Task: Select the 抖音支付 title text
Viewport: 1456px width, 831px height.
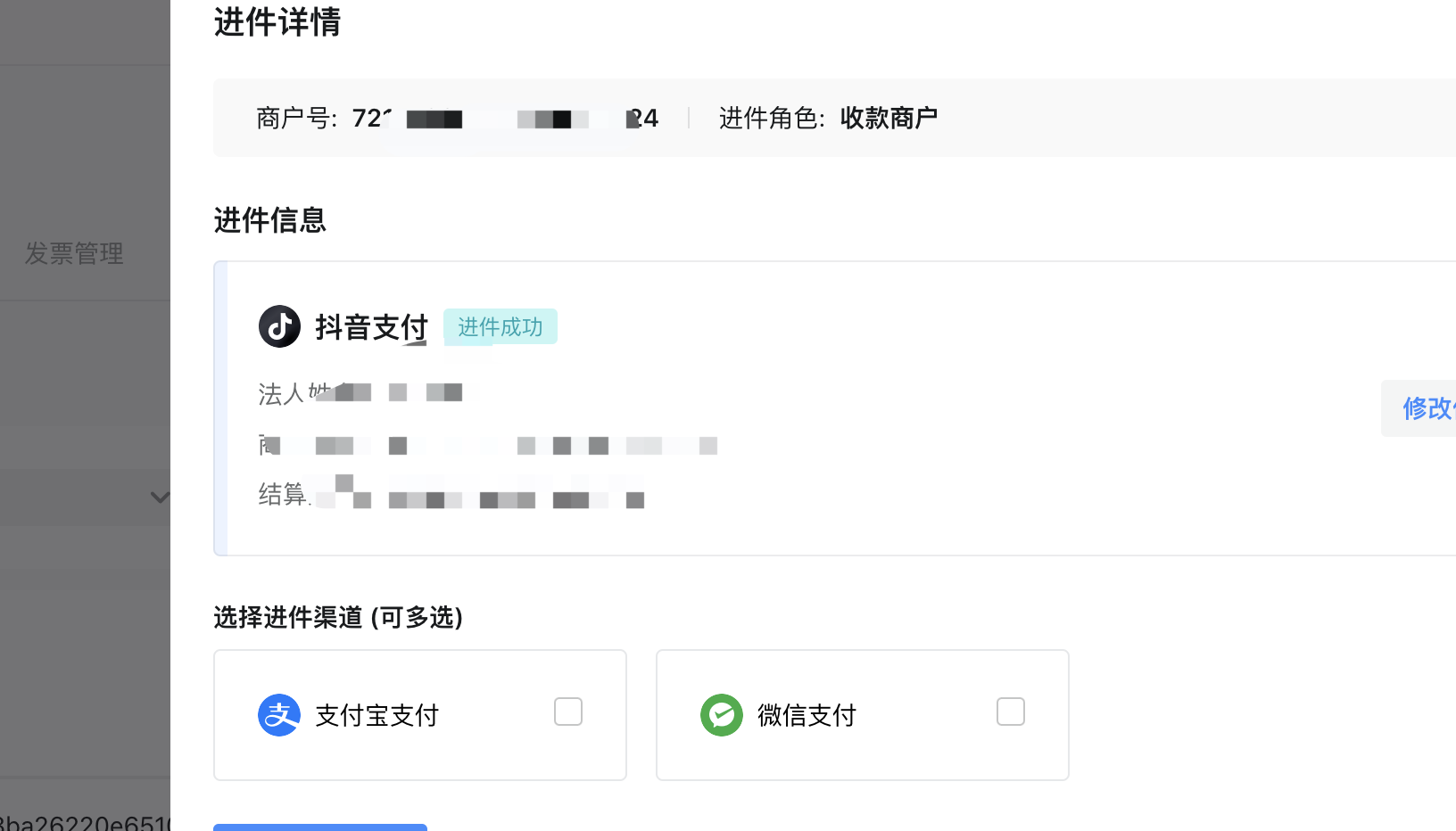Action: point(371,327)
